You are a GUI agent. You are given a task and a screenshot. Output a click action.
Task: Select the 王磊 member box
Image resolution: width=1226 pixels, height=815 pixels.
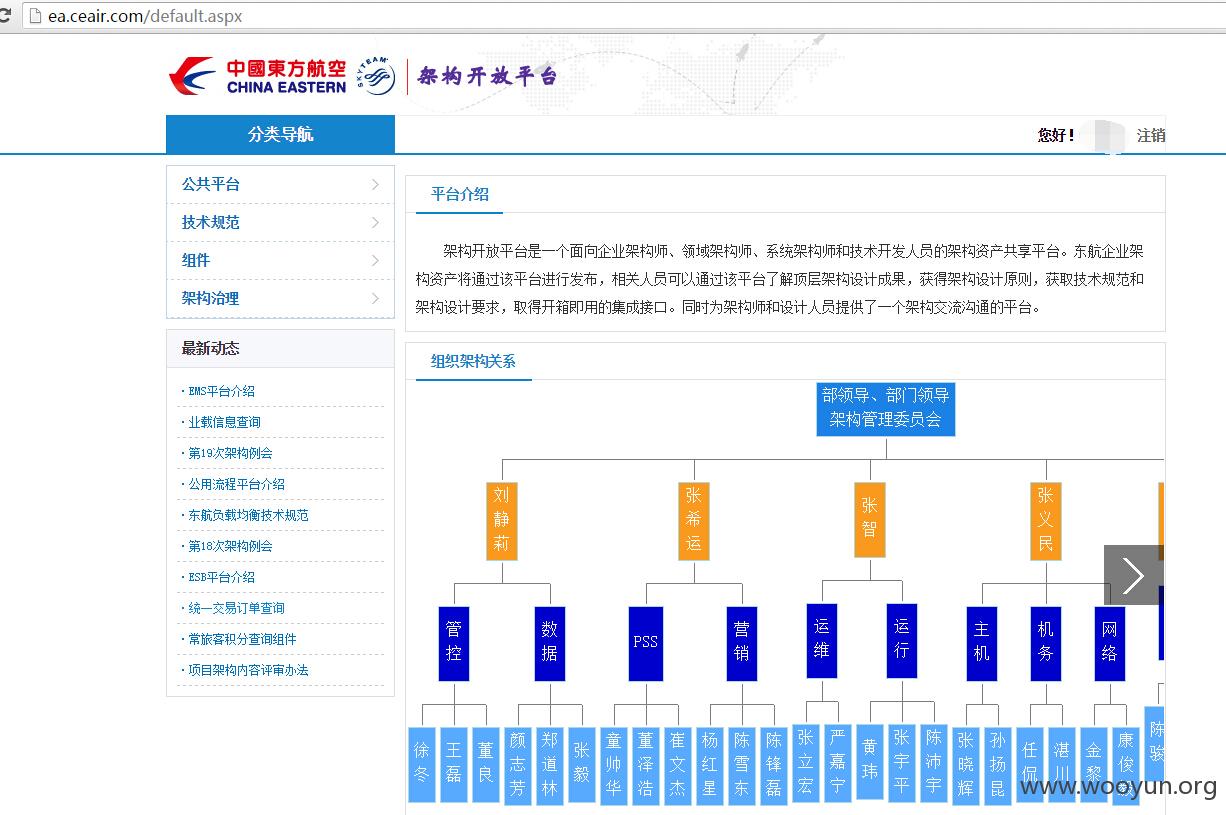pos(454,764)
